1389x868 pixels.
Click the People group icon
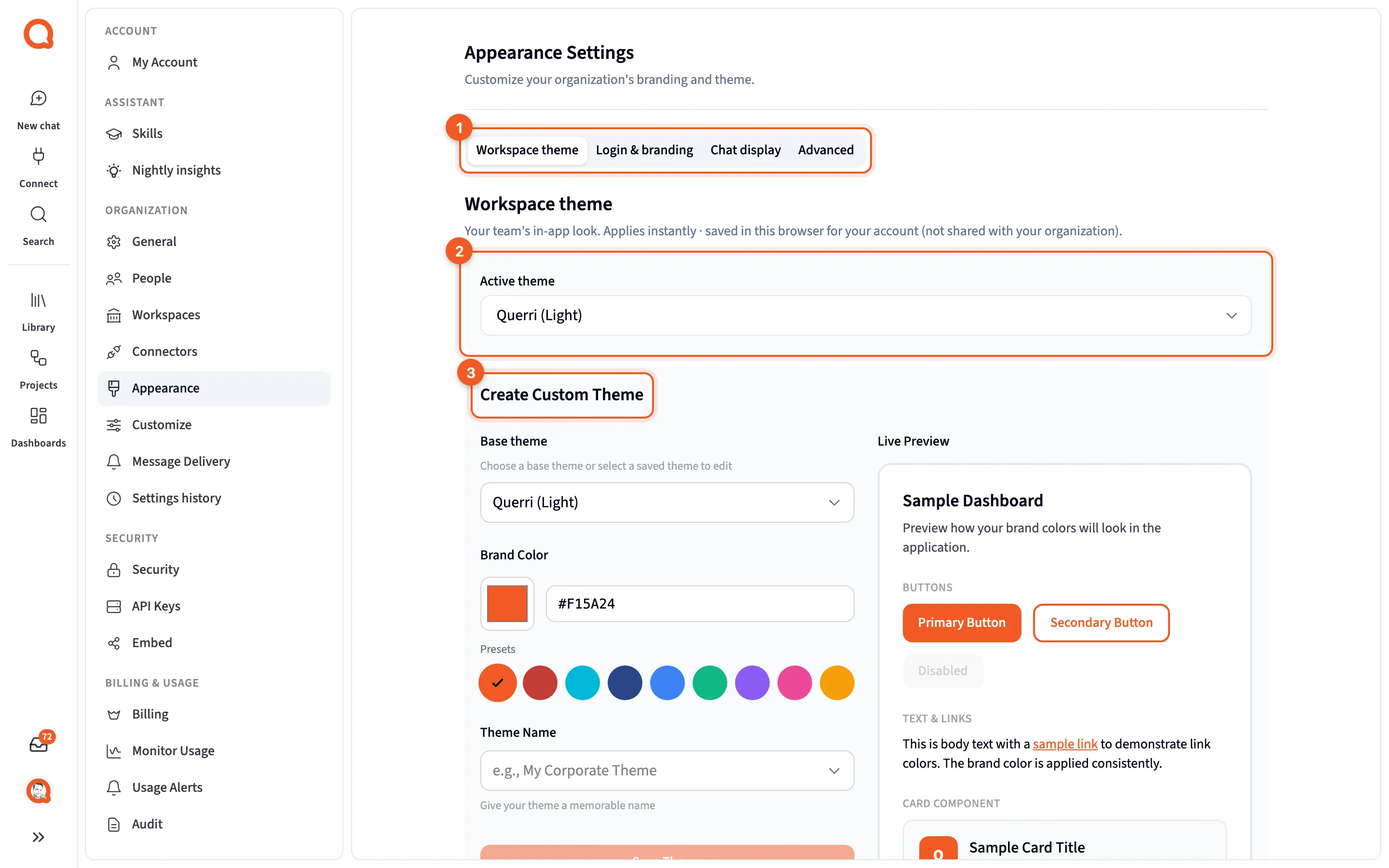(114, 278)
